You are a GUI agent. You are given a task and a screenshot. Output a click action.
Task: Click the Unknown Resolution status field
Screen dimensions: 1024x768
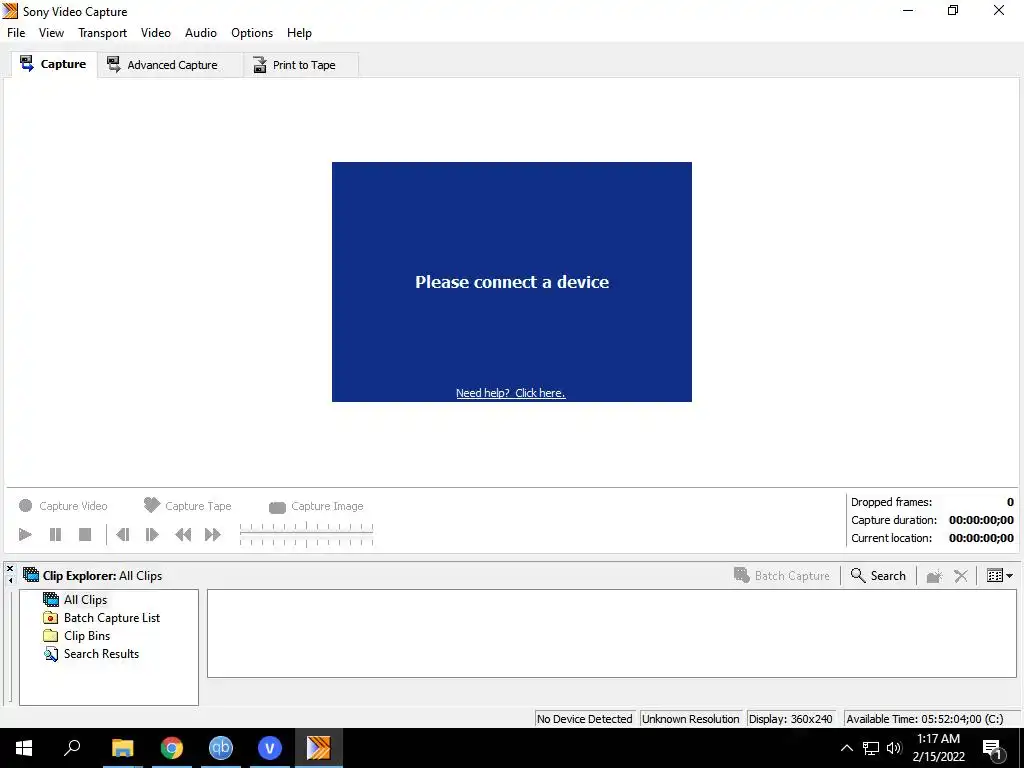tap(690, 718)
